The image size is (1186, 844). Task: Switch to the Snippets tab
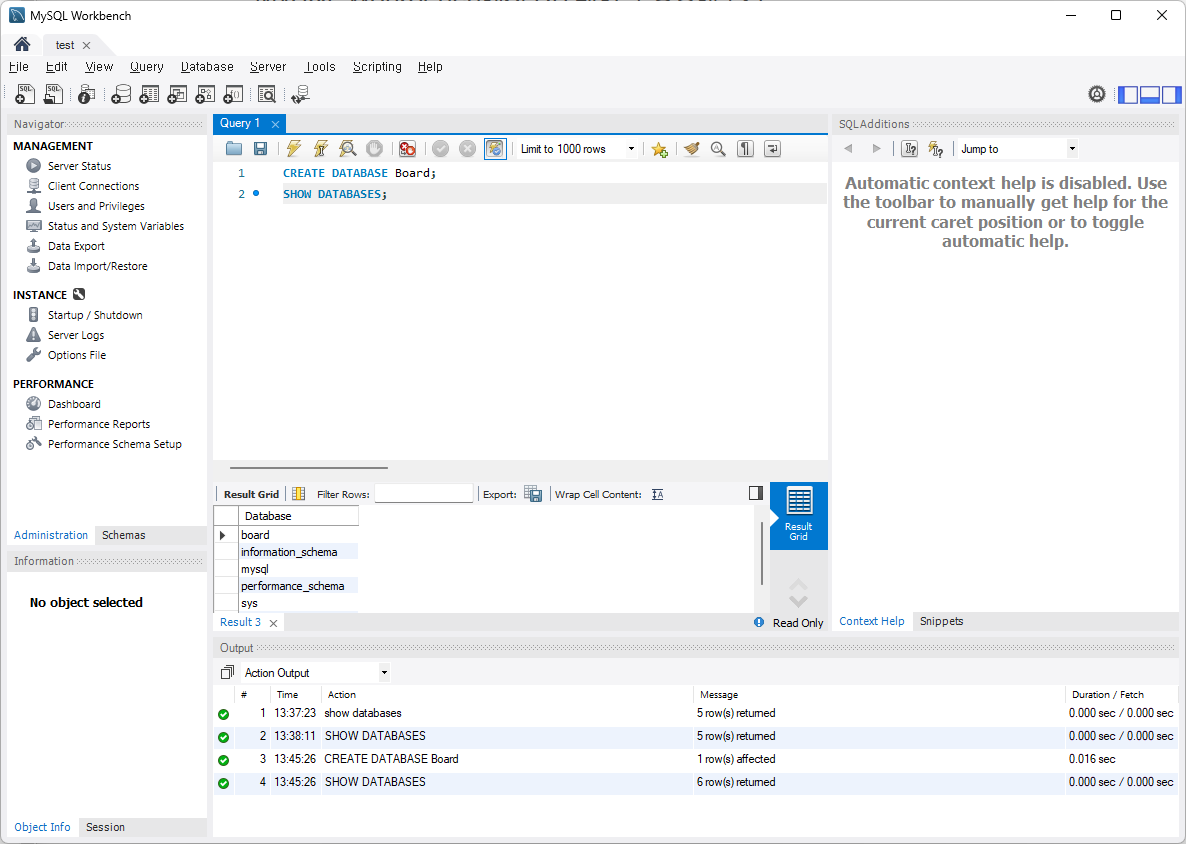point(941,621)
